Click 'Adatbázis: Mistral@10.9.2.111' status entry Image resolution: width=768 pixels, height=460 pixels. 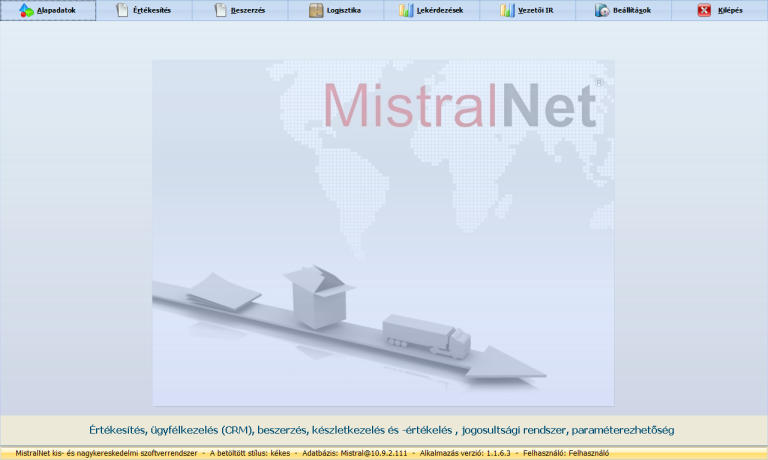(355, 453)
